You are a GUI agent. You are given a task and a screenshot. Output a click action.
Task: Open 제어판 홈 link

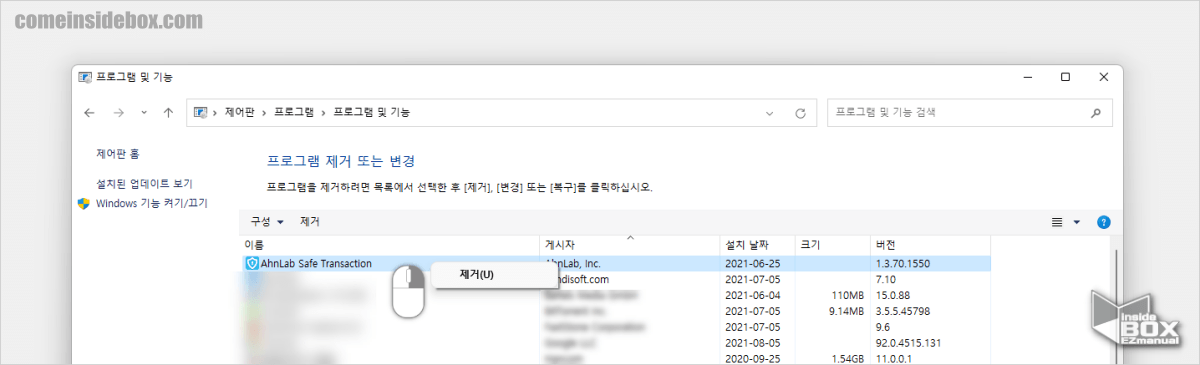click(118, 154)
